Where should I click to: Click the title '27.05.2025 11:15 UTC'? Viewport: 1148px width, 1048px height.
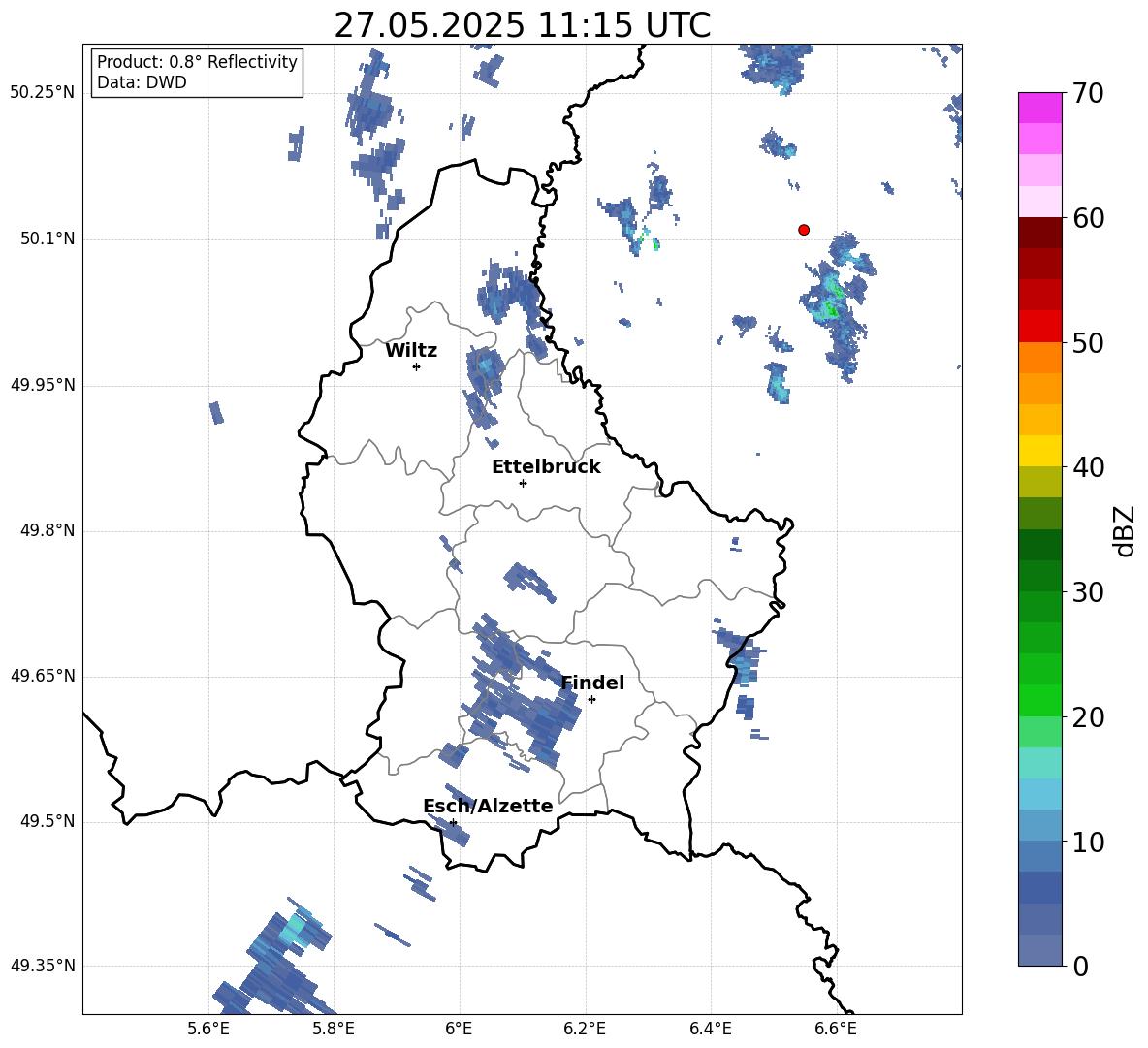(x=522, y=25)
